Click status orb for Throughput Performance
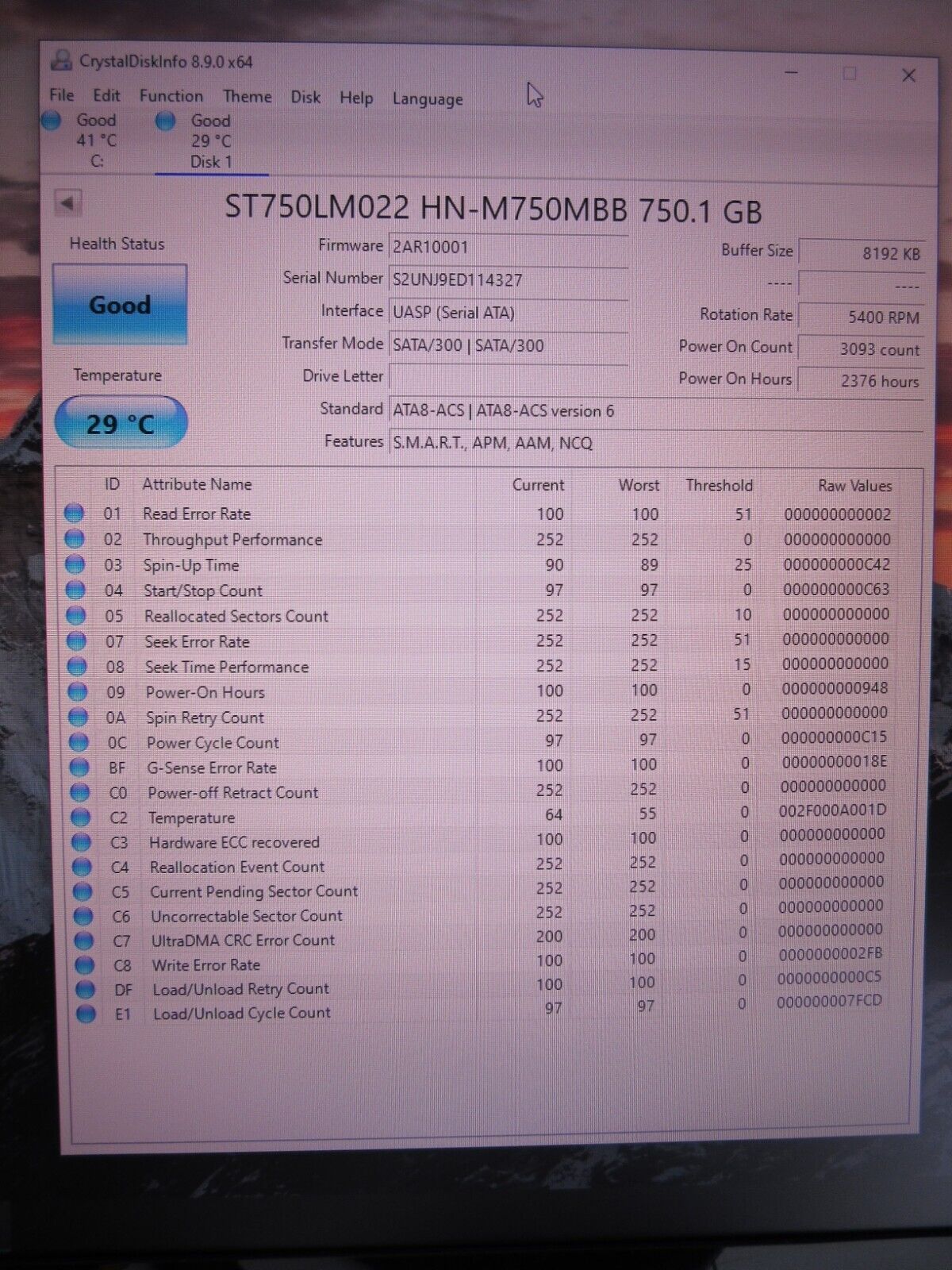This screenshot has height=1270, width=952. click(75, 540)
